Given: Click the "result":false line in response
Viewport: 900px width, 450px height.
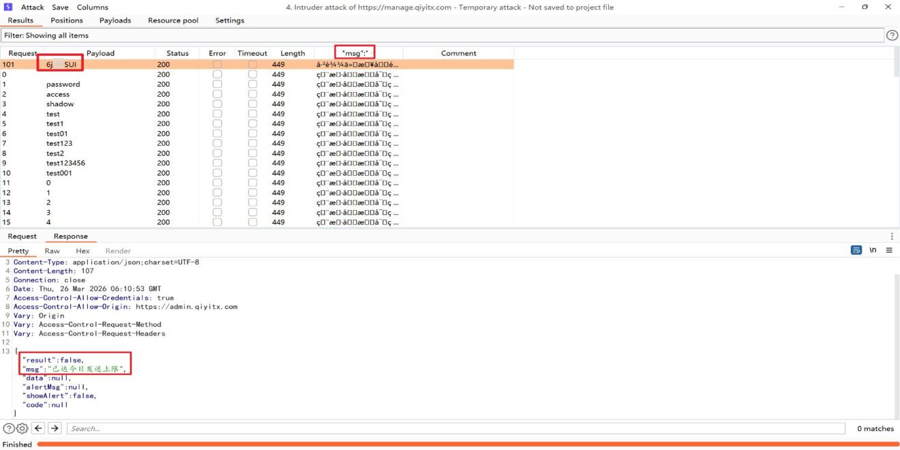Looking at the screenshot, I should point(53,359).
